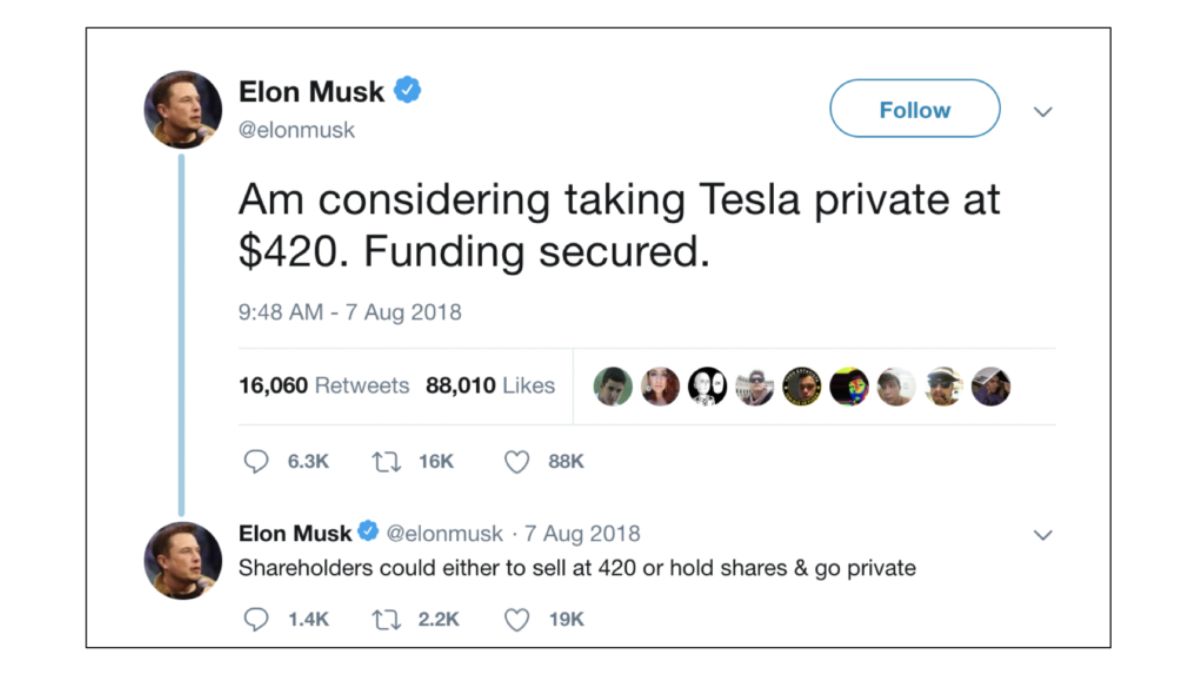
Task: Click the last liker avatar in the row
Action: 991,386
